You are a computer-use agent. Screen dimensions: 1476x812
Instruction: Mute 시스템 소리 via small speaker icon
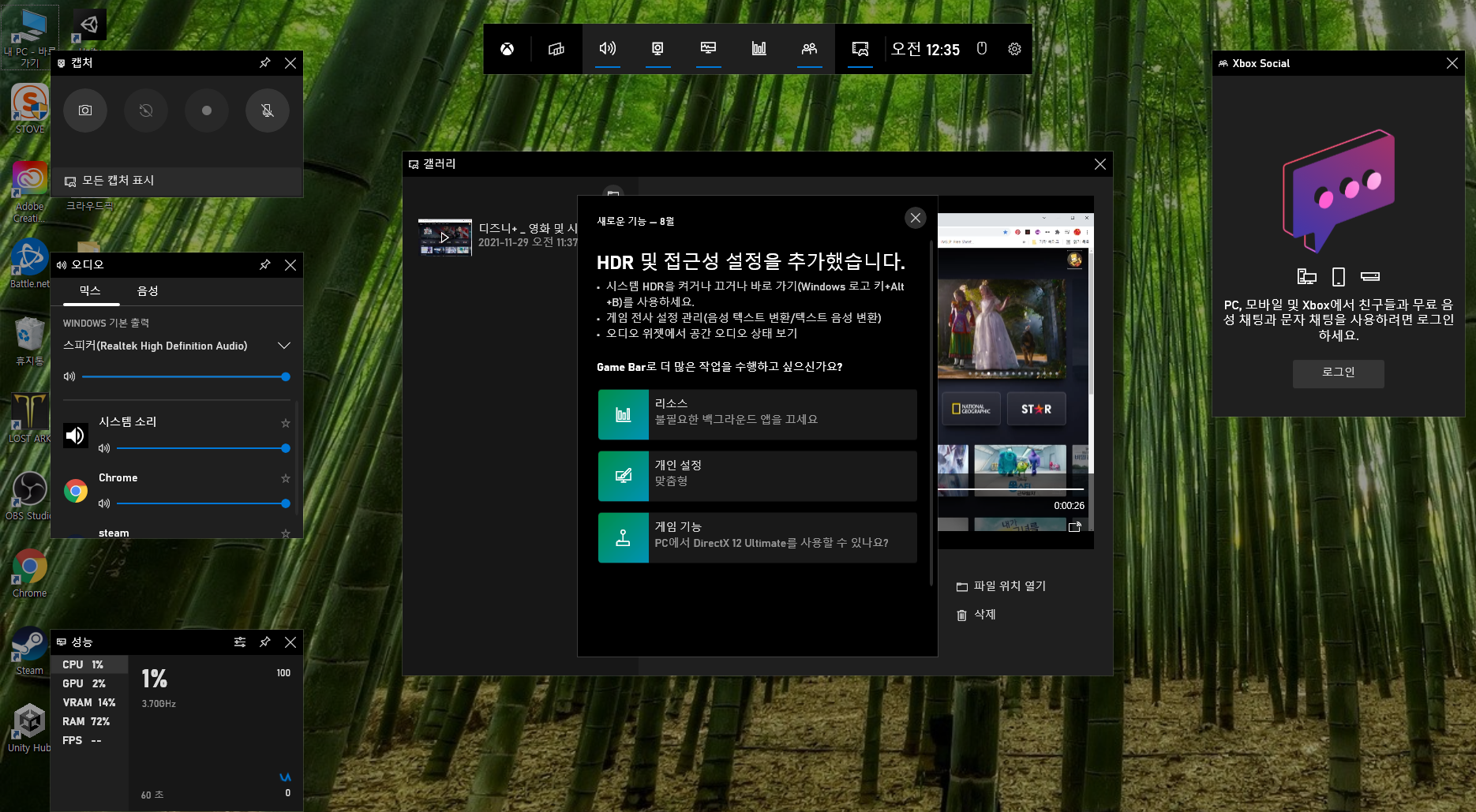pos(104,448)
